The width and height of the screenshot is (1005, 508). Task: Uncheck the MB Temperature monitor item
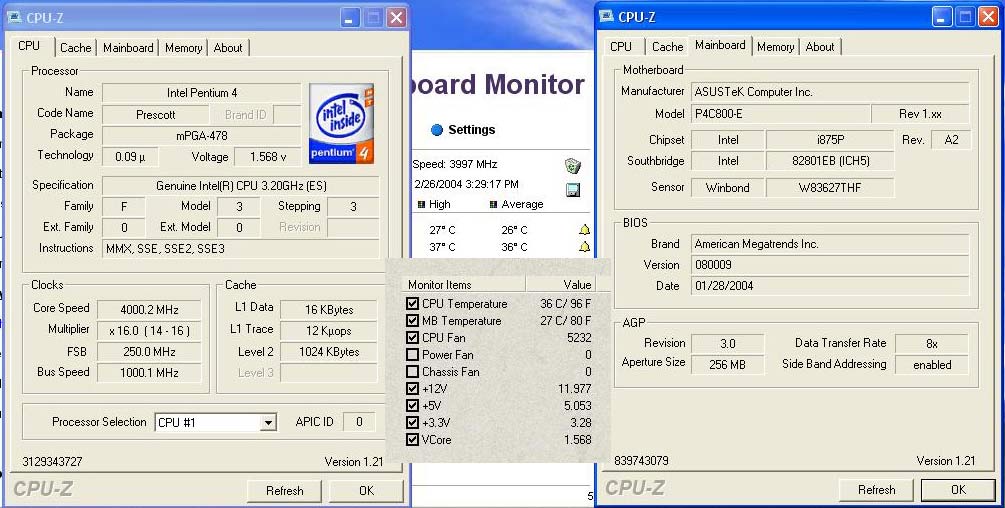coord(412,320)
